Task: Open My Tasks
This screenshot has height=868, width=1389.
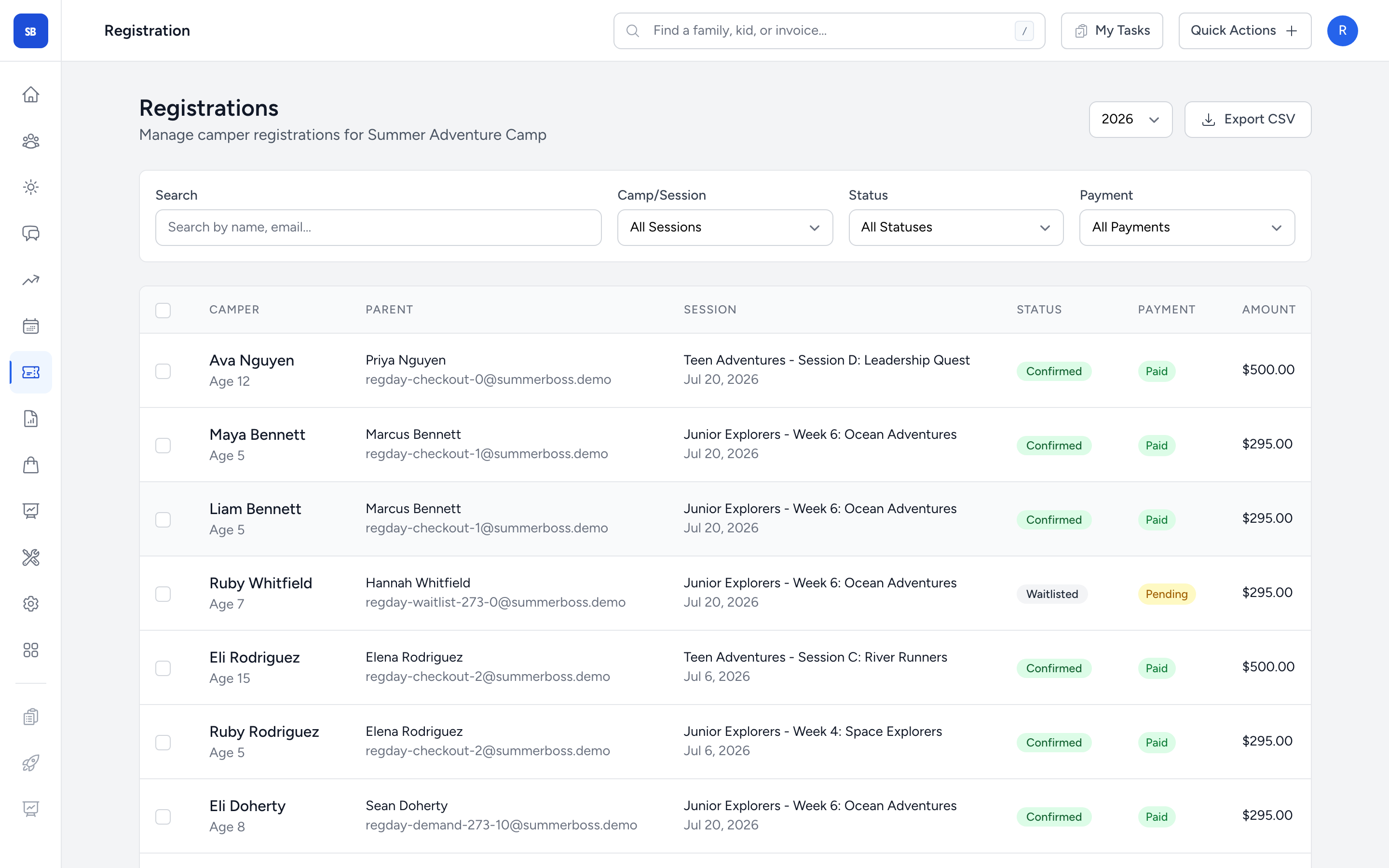Action: click(x=1112, y=31)
